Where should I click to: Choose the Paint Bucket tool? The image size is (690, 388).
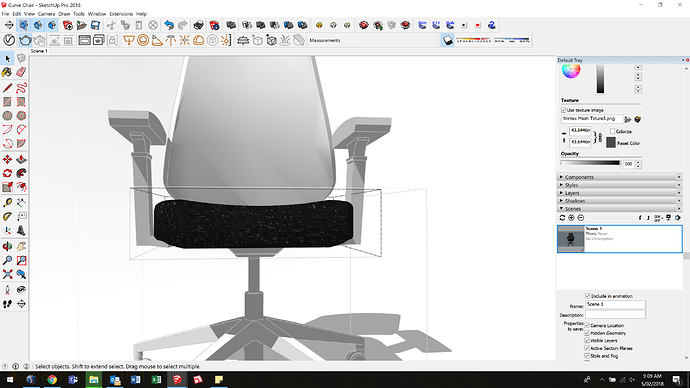[7, 72]
